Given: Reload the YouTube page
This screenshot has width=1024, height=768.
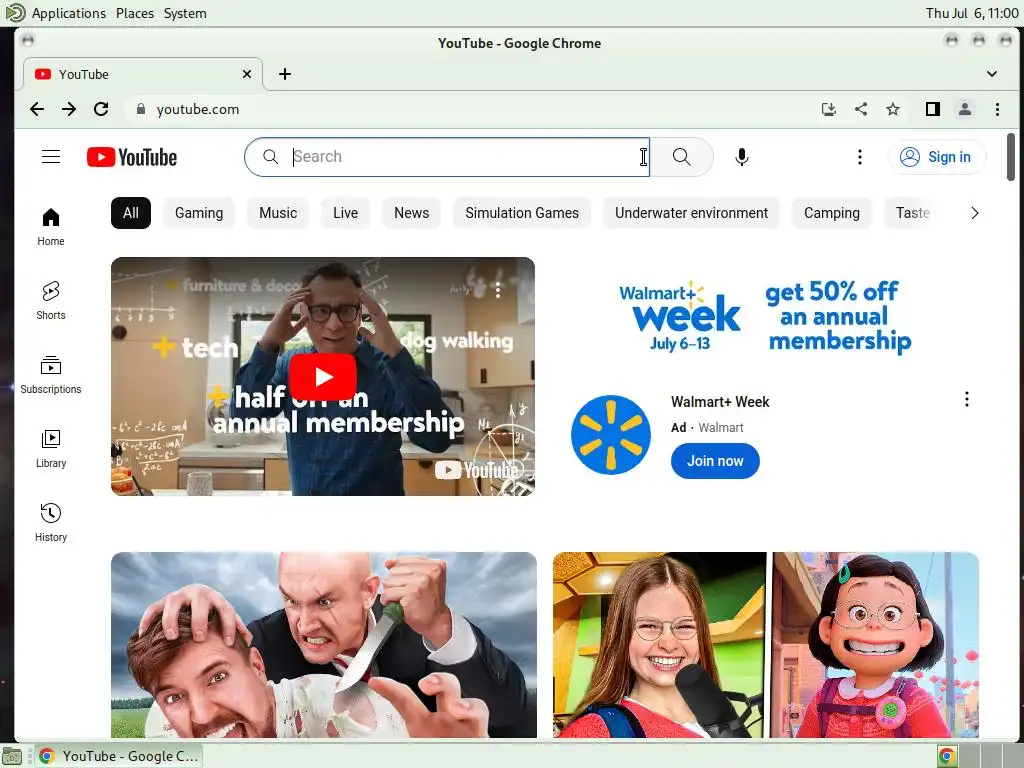Looking at the screenshot, I should (x=101, y=109).
